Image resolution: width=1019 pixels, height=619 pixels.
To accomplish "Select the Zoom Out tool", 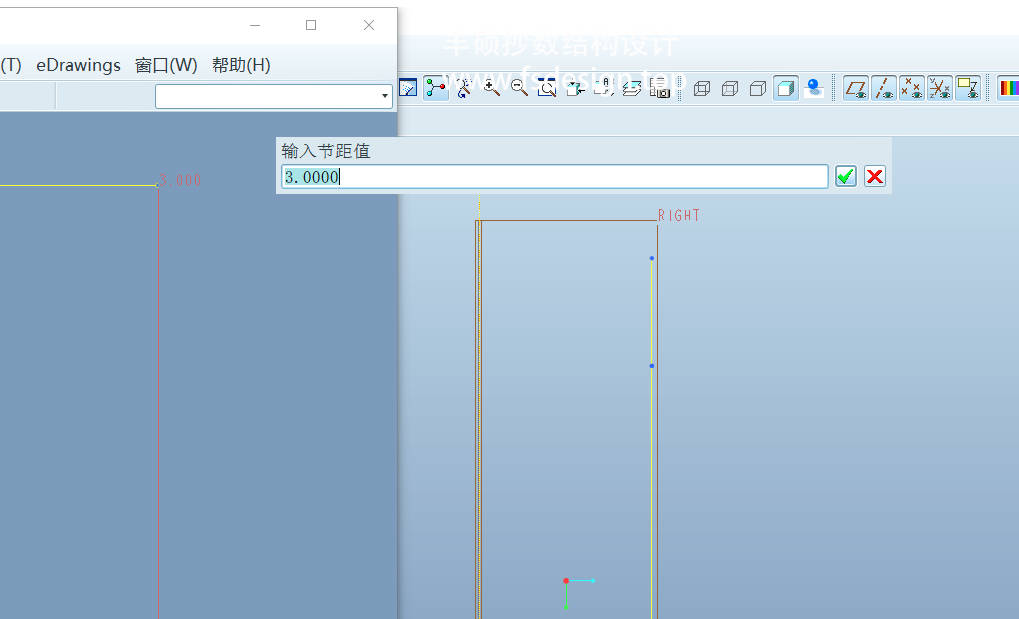I will coord(519,88).
